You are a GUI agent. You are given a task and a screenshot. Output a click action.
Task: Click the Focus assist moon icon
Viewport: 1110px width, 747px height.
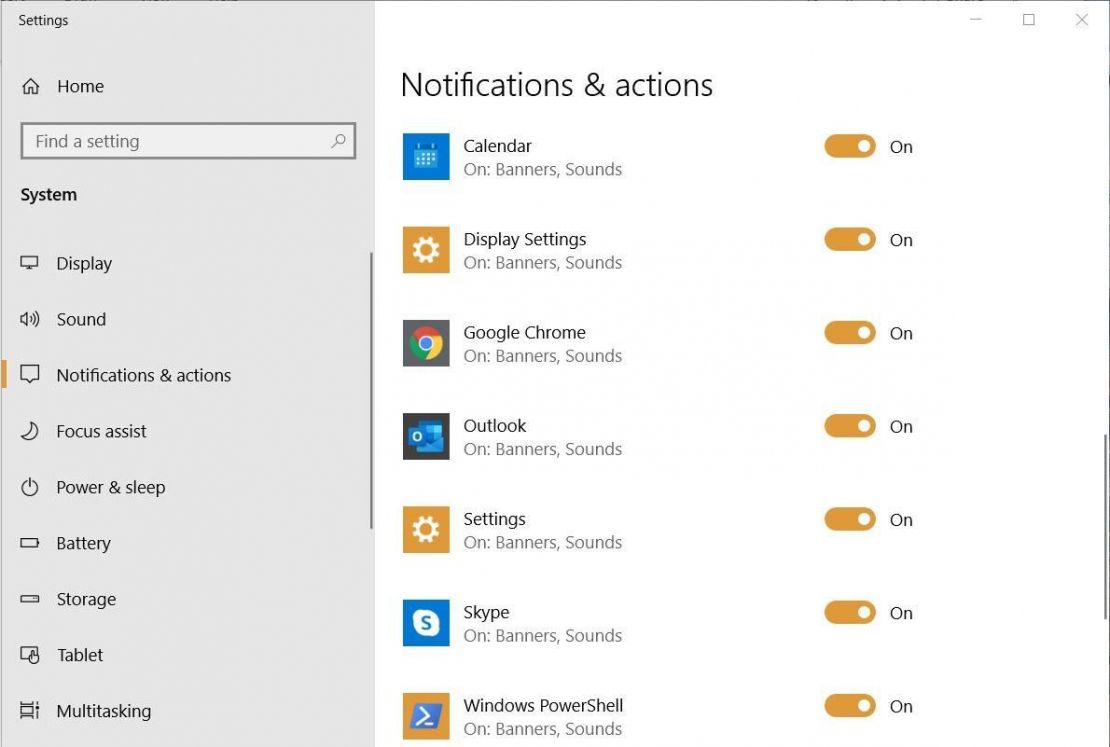(x=30, y=431)
